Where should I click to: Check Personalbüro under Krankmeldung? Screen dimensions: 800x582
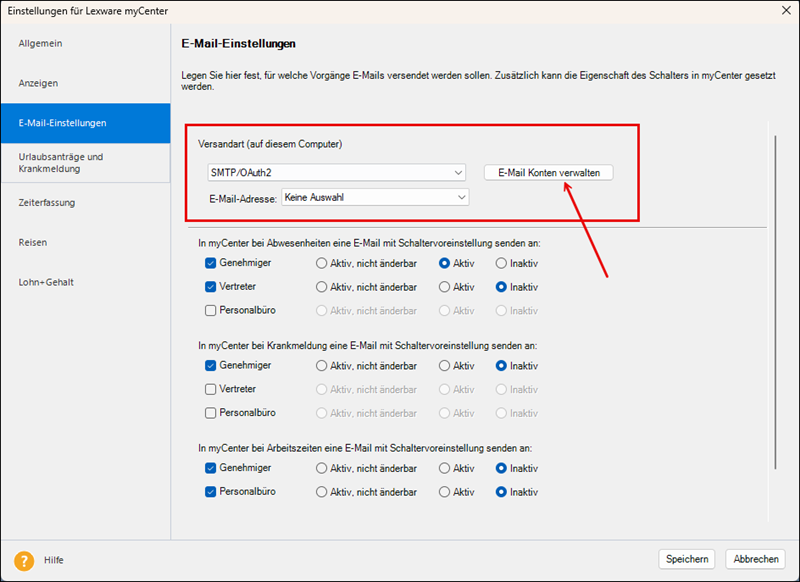point(210,413)
